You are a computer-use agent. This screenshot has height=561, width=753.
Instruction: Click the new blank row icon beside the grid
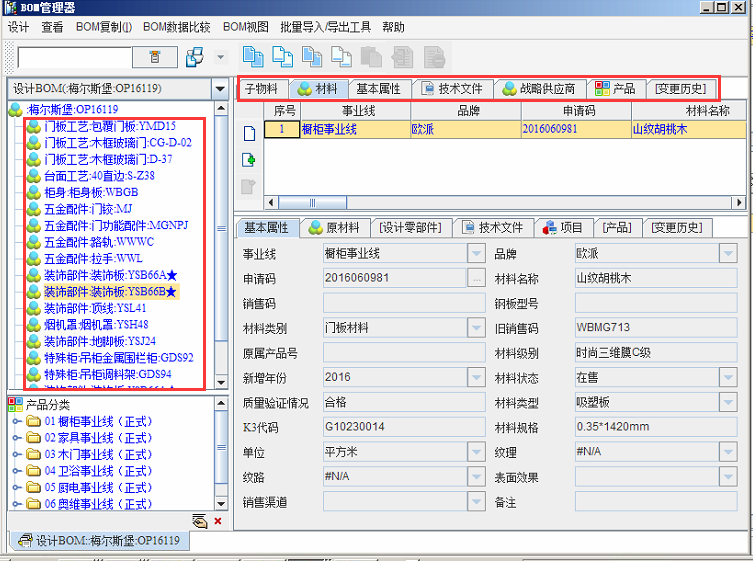point(250,133)
